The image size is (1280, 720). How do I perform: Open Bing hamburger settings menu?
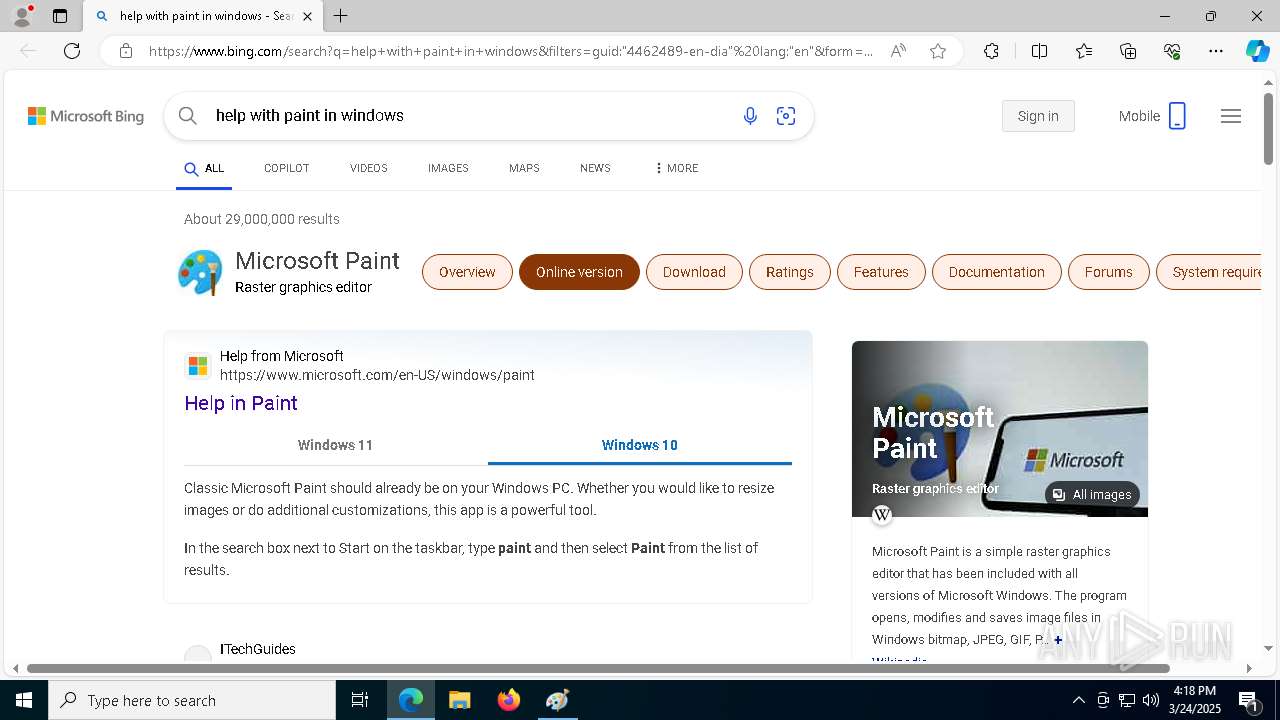[x=1231, y=116]
